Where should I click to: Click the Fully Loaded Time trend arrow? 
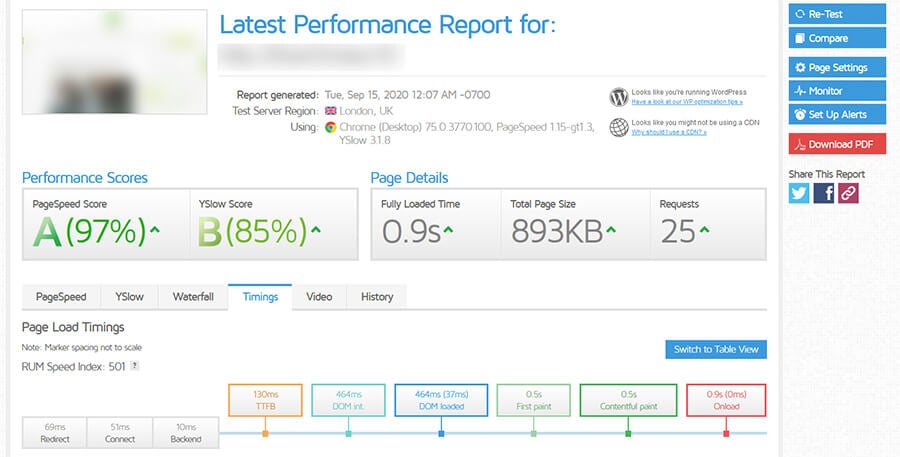pos(448,230)
